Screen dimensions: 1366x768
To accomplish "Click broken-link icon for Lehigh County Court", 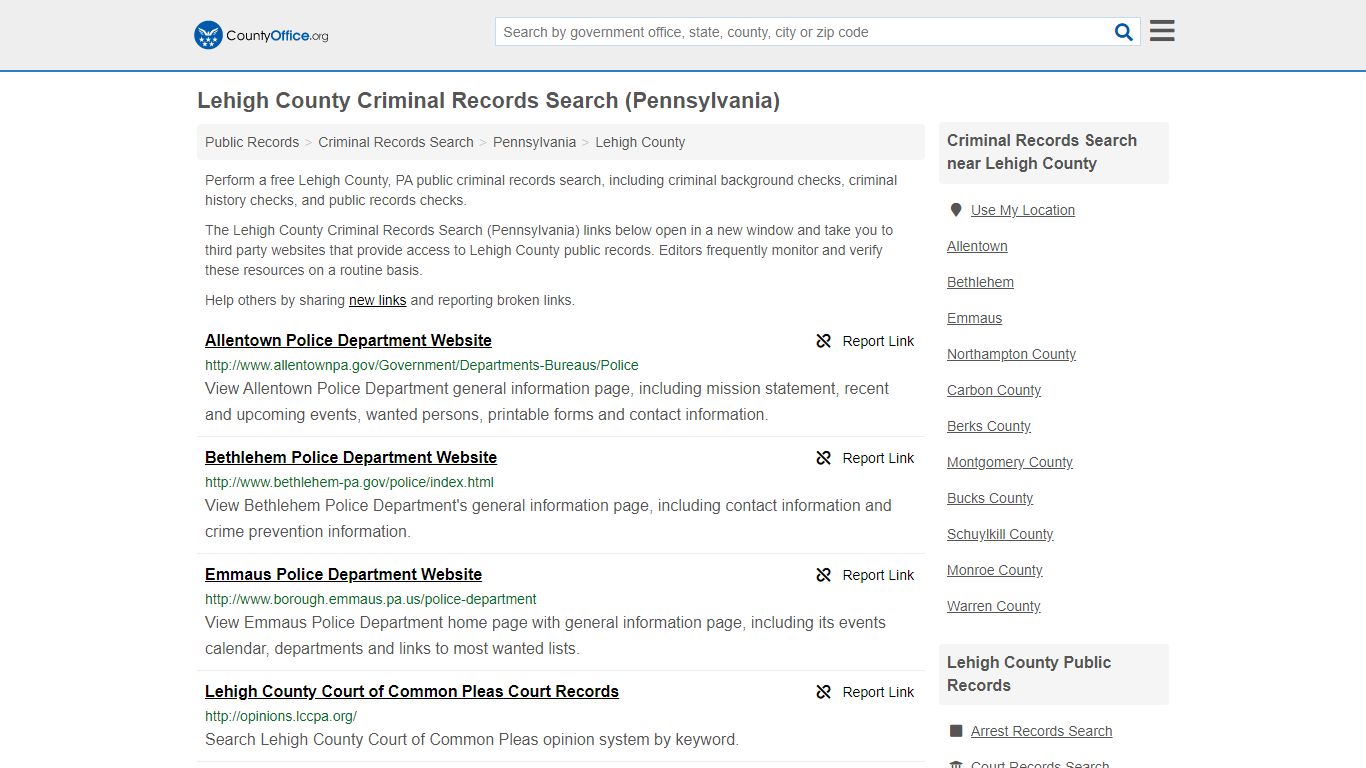I will [824, 692].
